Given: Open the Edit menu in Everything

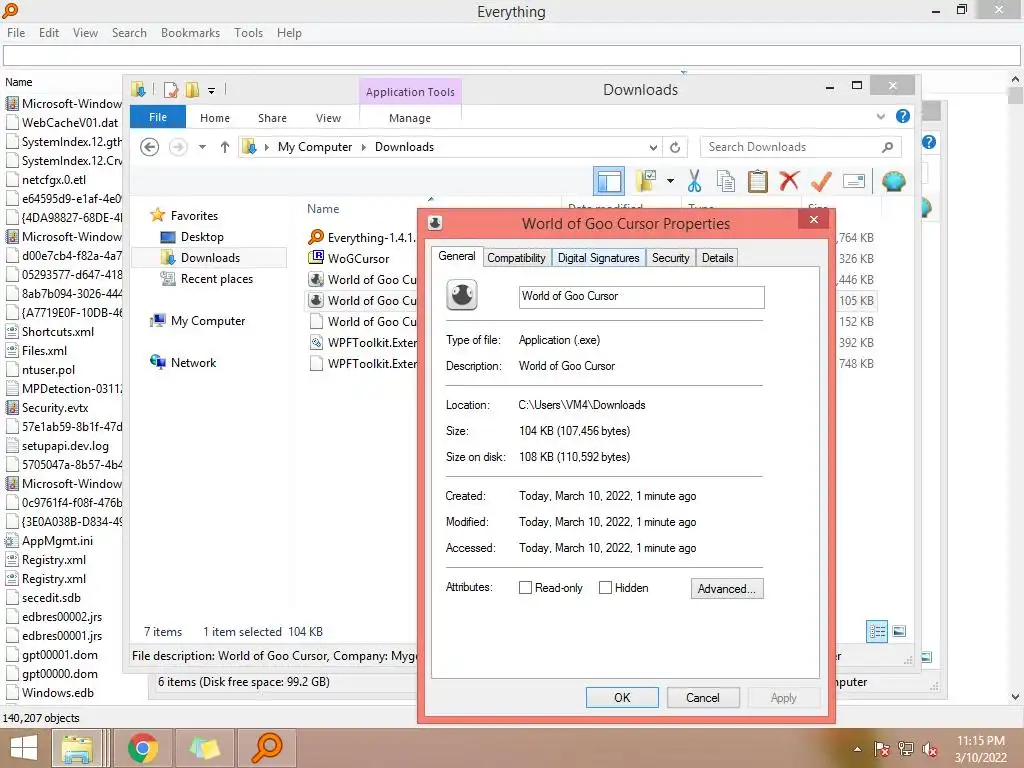Looking at the screenshot, I should click(x=49, y=33).
